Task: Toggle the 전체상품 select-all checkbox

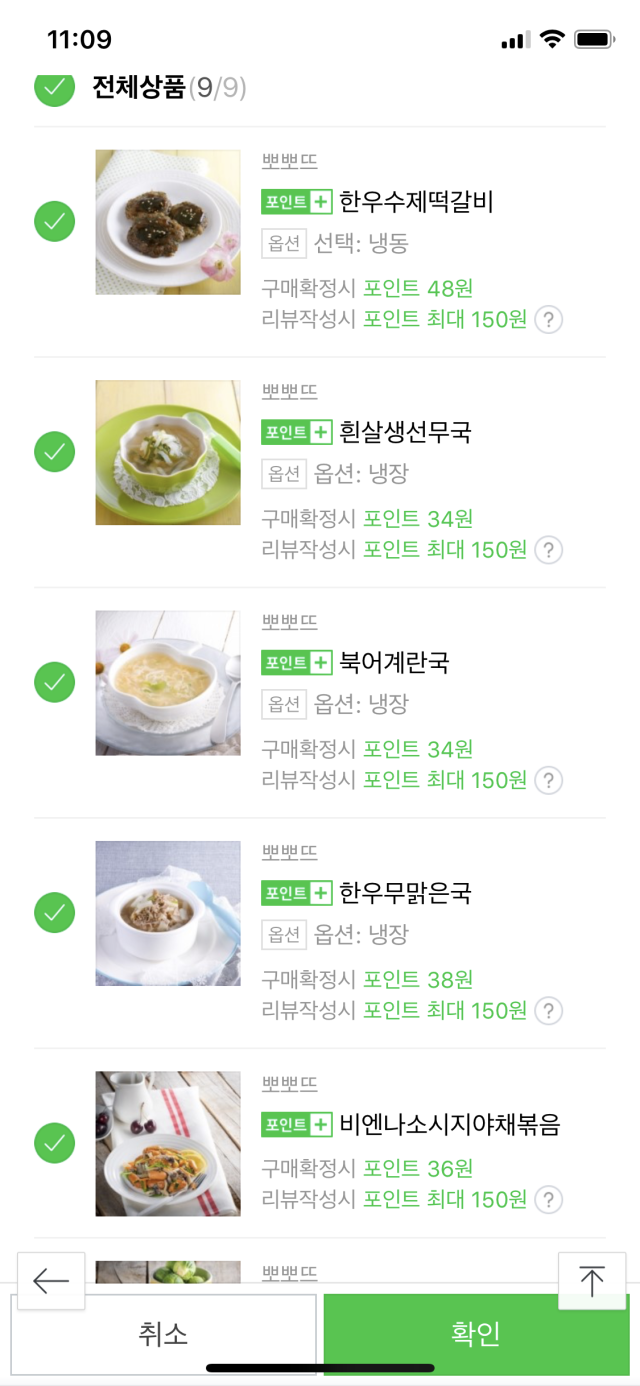Action: tap(55, 87)
